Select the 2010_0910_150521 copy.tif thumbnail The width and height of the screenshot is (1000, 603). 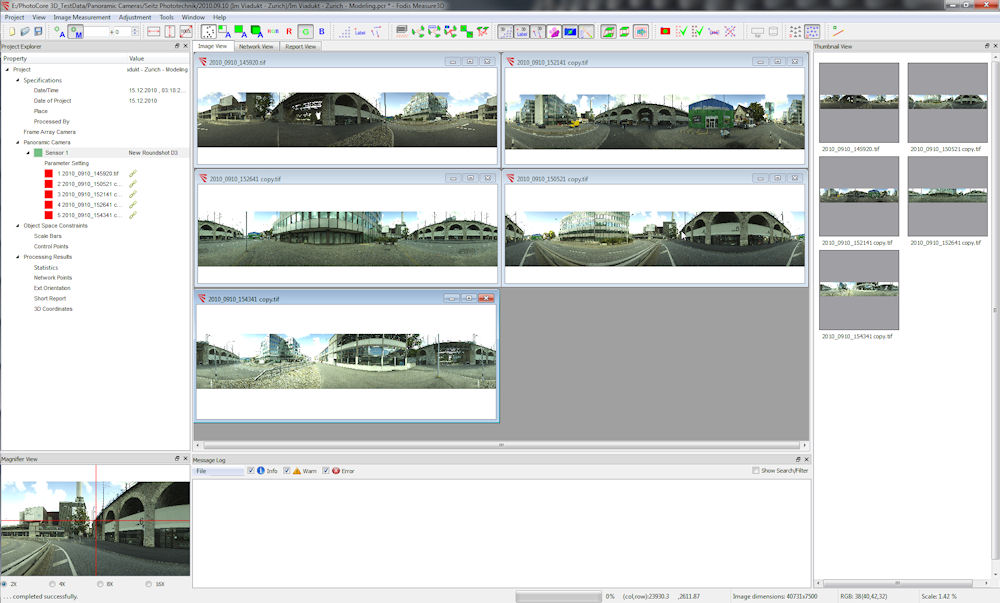pos(946,103)
